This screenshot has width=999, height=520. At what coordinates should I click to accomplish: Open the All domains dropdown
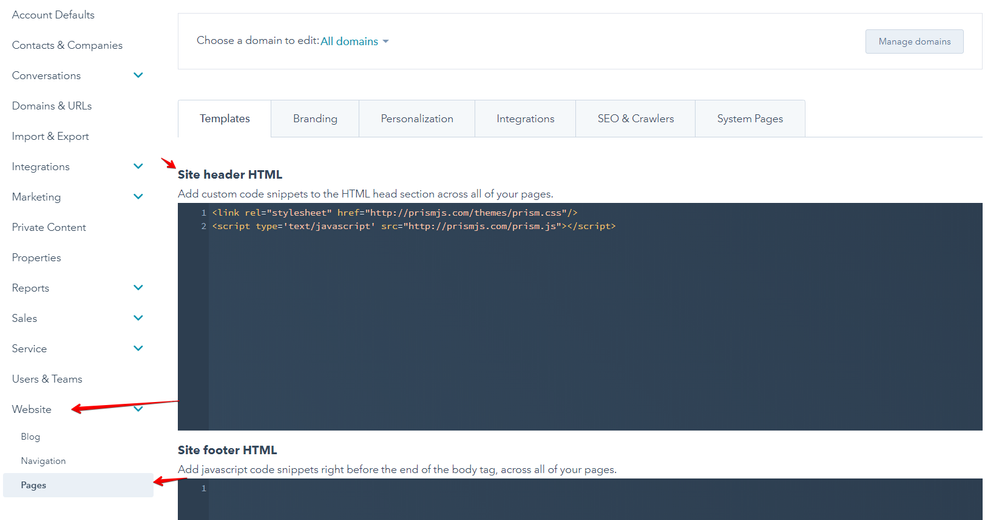coord(354,41)
